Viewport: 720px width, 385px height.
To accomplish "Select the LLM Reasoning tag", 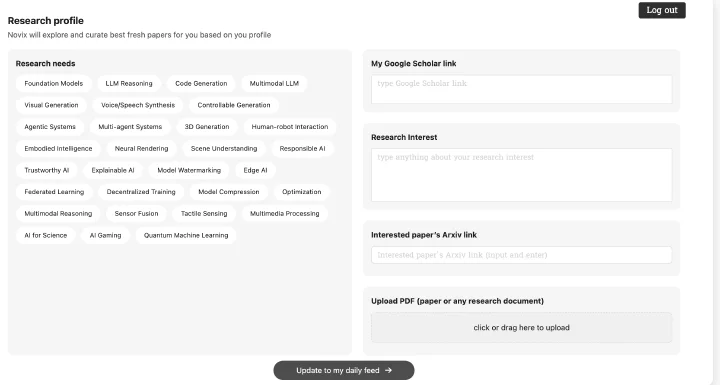I will click(x=129, y=84).
